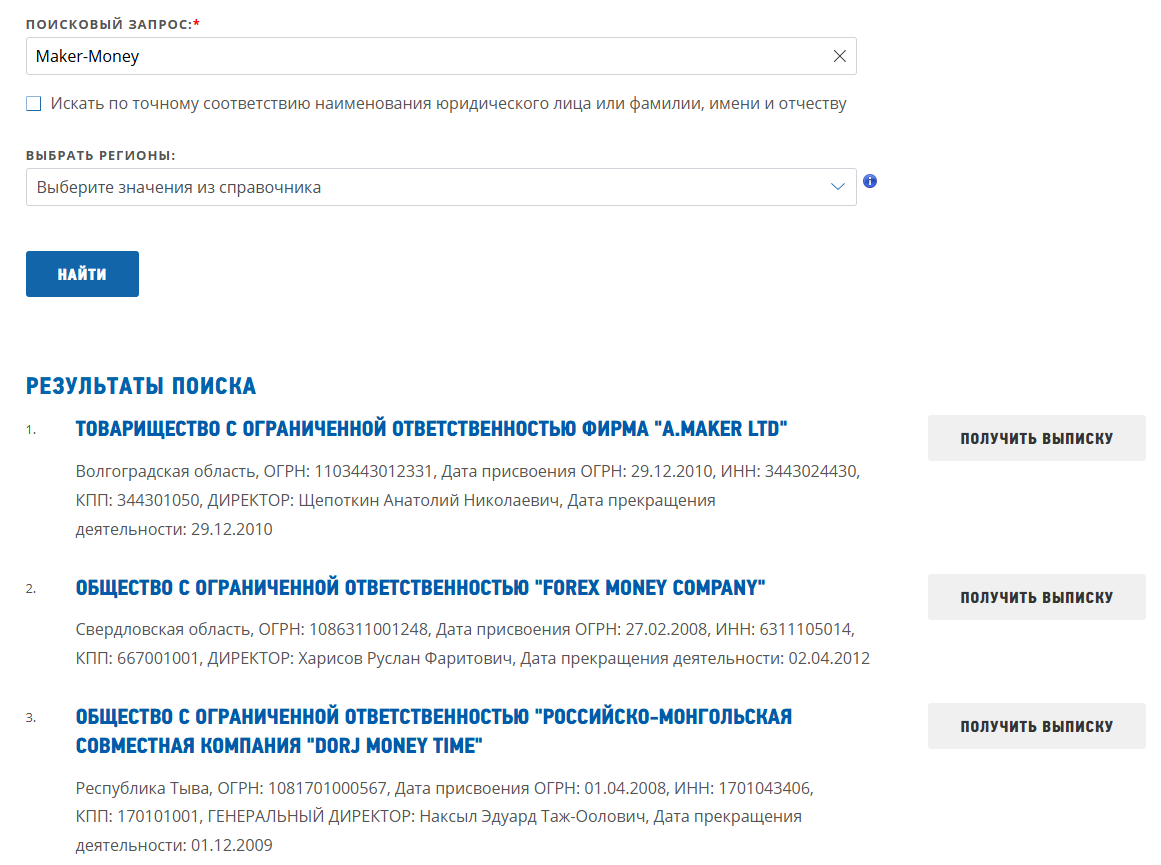The height and width of the screenshot is (865, 1161).
Task: Select the Волгоградская область details text
Action: tap(468, 500)
